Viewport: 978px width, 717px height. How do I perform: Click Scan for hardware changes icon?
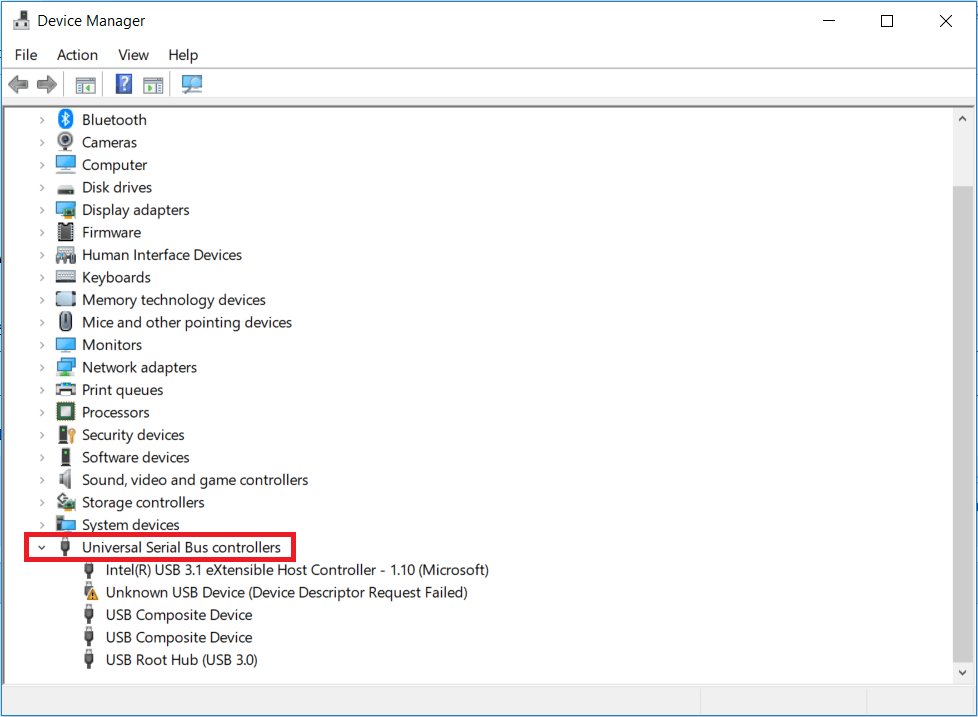coord(192,85)
